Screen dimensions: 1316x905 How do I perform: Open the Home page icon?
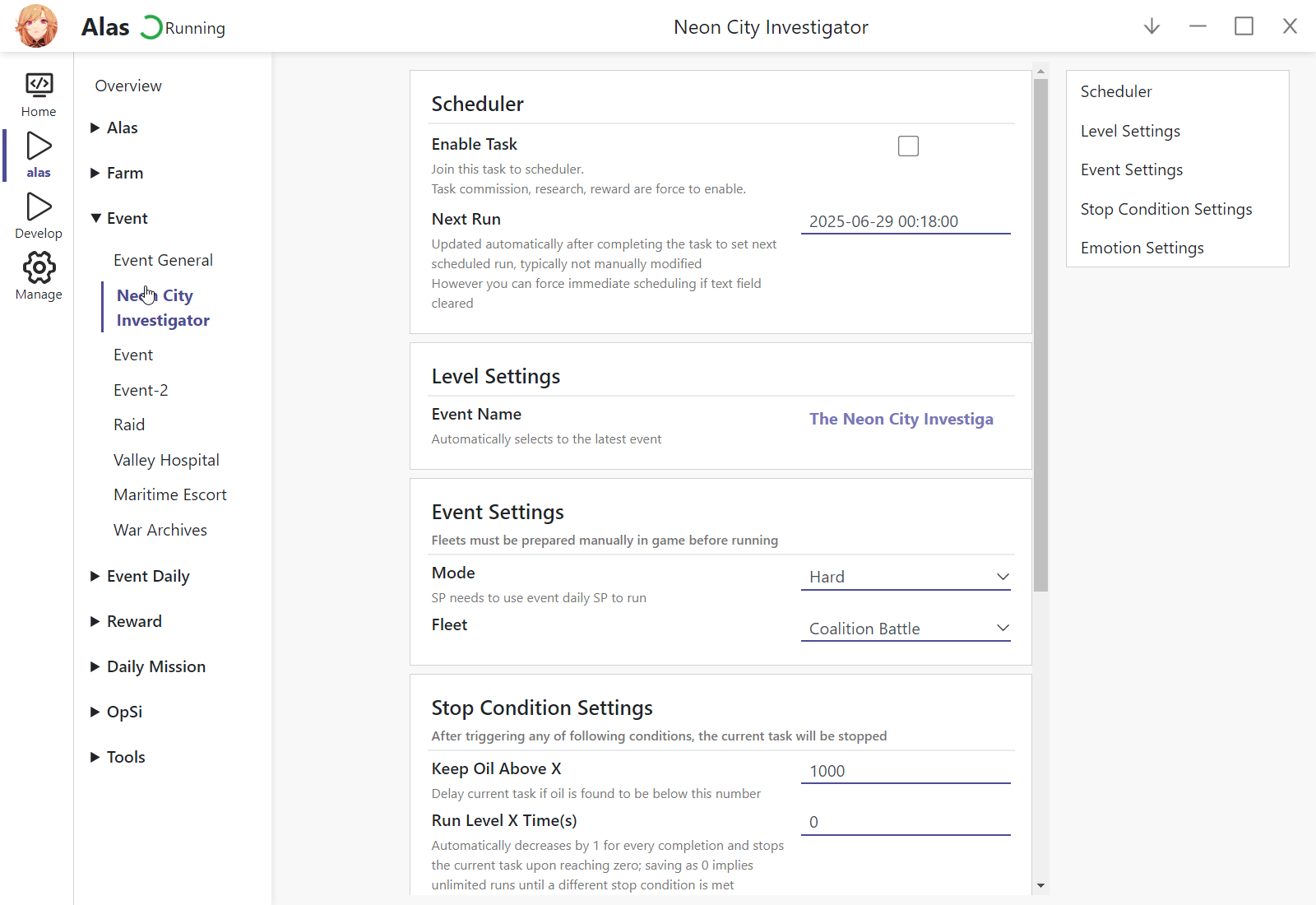pos(39,84)
